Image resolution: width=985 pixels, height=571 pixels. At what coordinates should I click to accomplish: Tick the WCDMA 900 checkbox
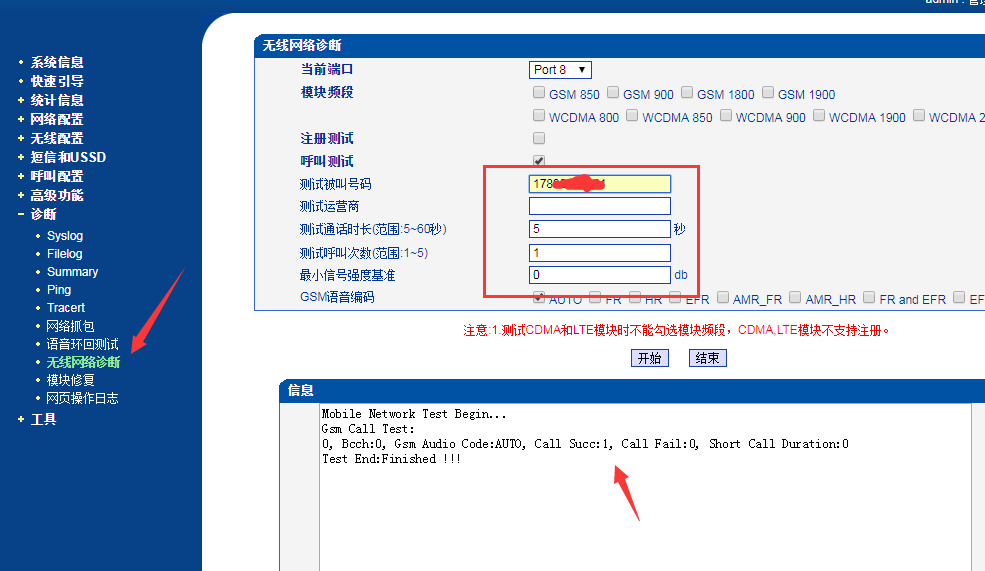point(727,117)
